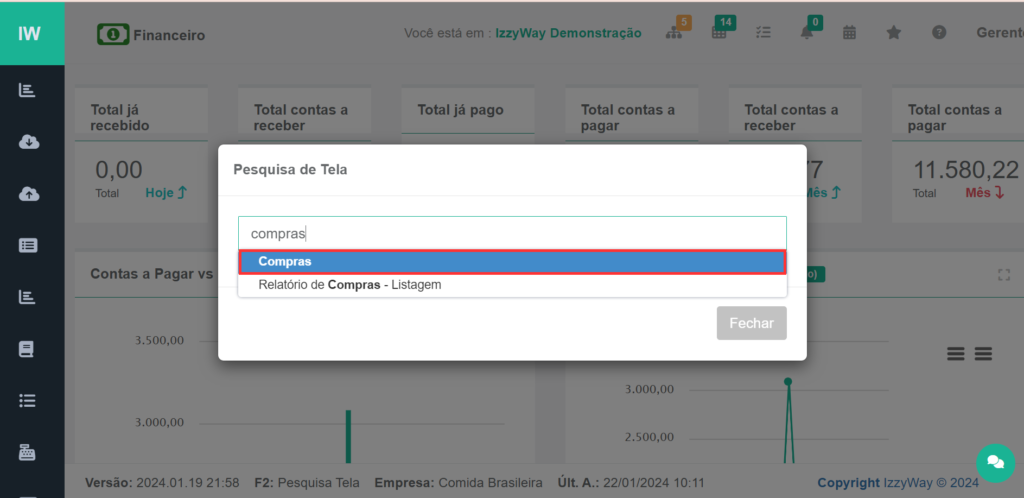
Task: Click the help question mark icon
Action: pos(939,33)
